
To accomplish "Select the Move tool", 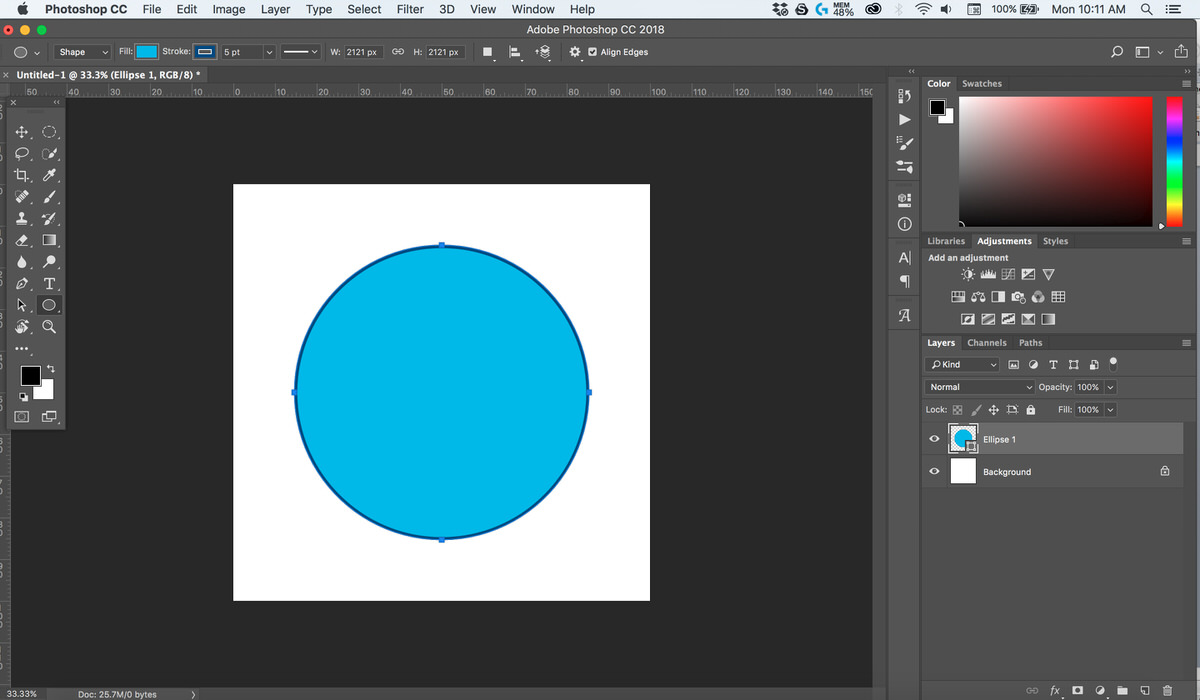I will 22,132.
